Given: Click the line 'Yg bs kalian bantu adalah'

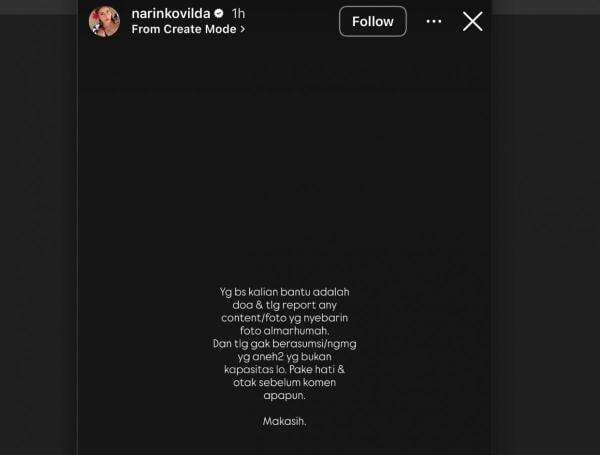Looking at the screenshot, I should click(284, 292).
